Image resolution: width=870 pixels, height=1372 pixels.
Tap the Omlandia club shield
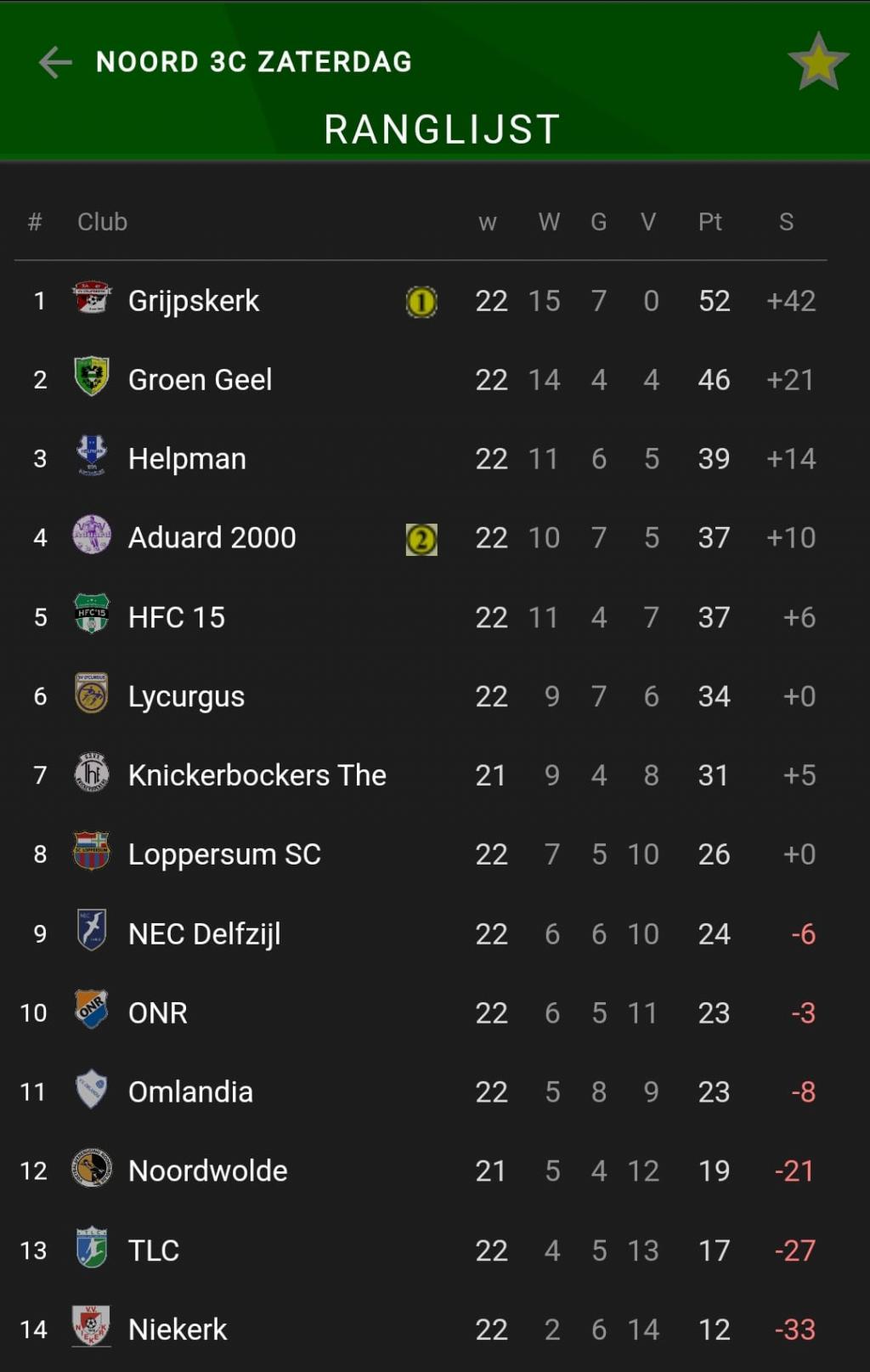coord(91,1090)
